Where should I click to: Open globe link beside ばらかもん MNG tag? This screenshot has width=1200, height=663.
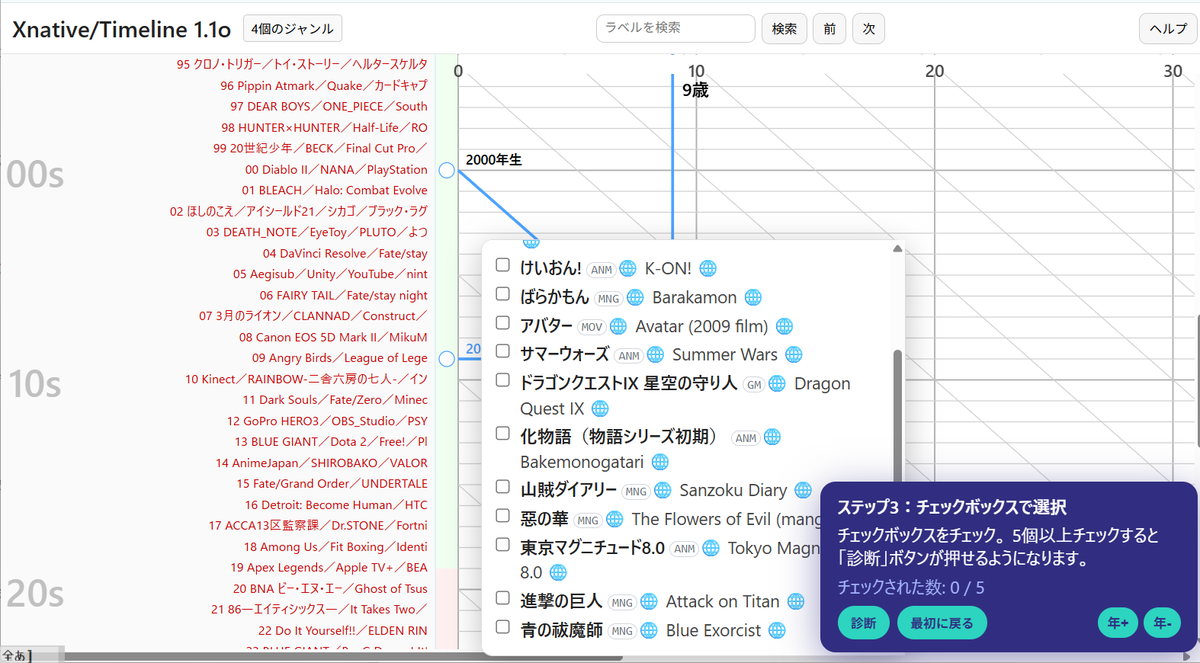point(636,297)
